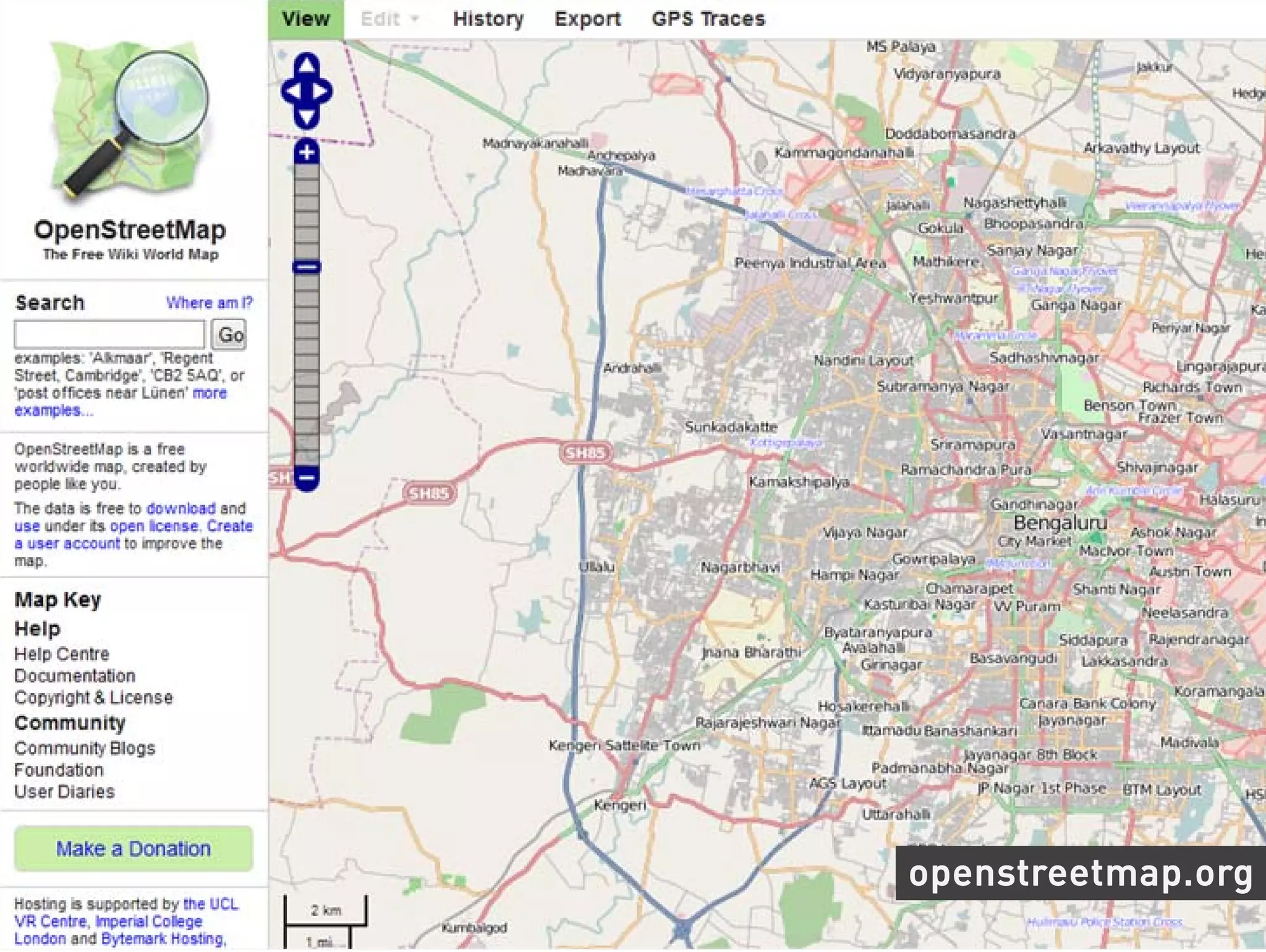Viewport: 1266px width, 952px height.
Task: Open the 'more examples...' link
Action: pyautogui.click(x=121, y=402)
